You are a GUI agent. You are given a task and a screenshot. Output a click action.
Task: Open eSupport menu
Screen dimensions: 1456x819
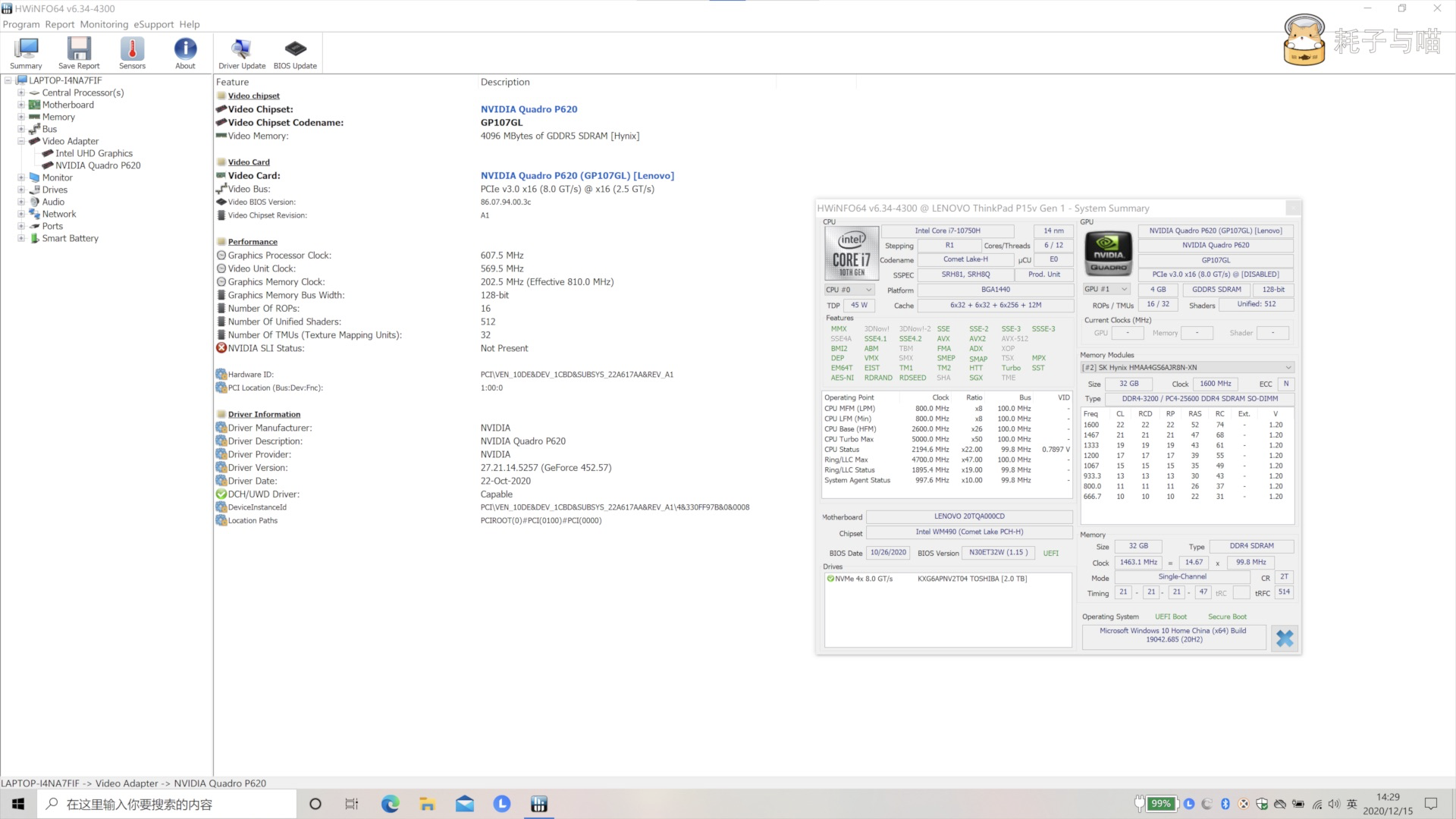pos(154,24)
